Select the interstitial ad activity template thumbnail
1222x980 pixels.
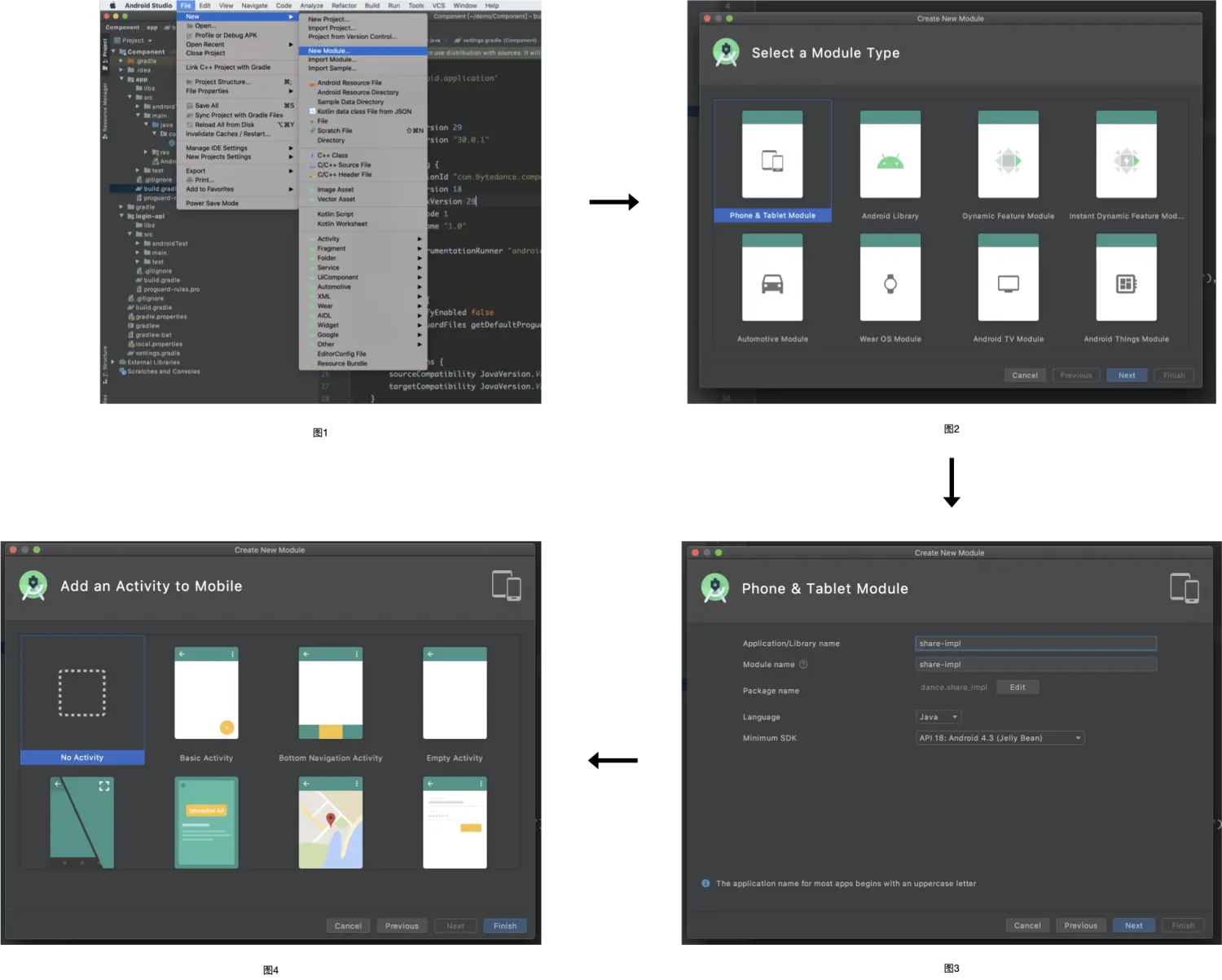point(206,822)
